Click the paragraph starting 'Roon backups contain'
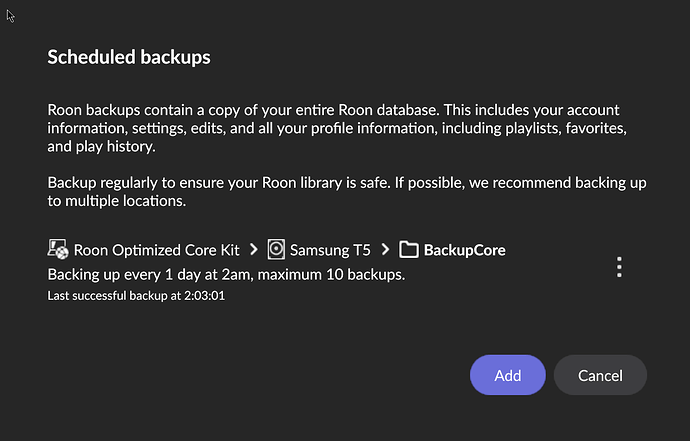 337,128
